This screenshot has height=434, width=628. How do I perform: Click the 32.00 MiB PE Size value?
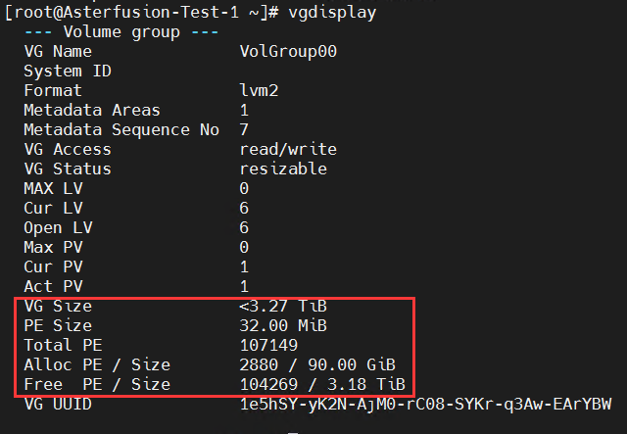282,325
